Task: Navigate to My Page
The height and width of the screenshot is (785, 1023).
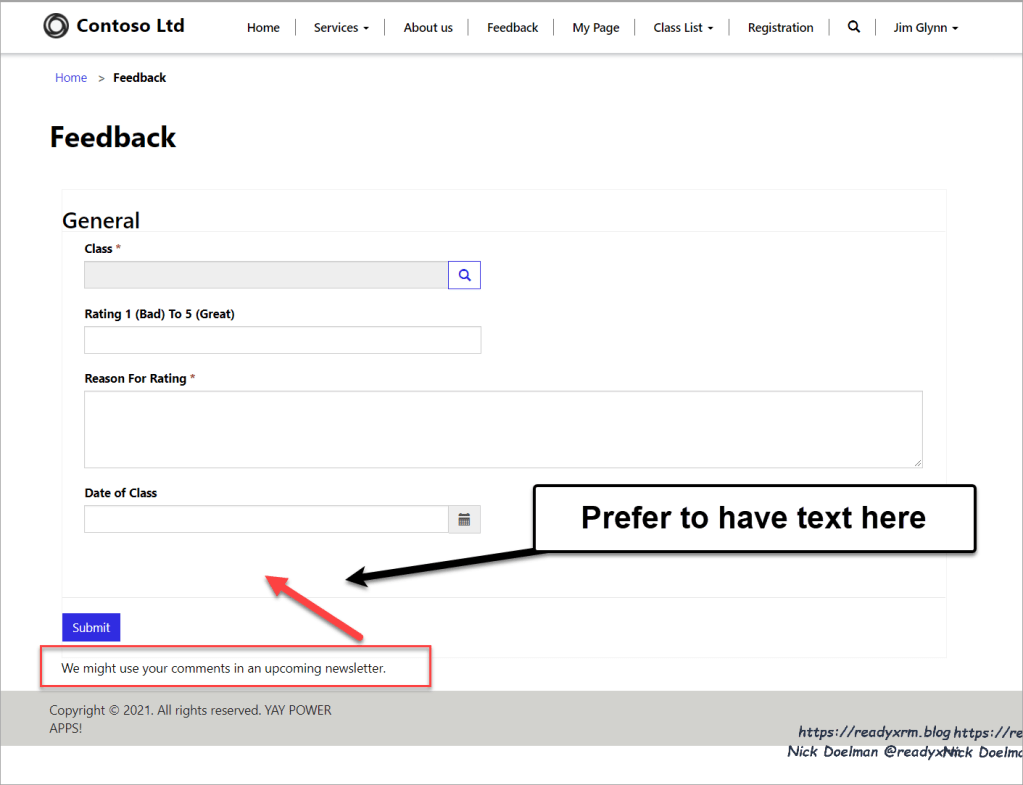Action: point(595,28)
